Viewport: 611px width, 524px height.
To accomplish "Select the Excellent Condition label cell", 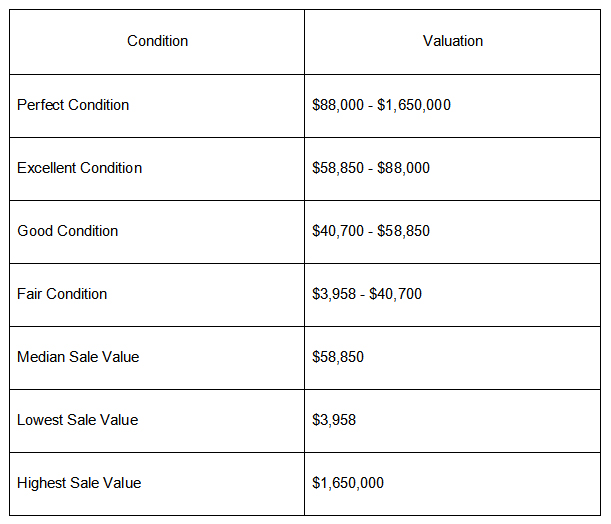I will tap(79, 168).
